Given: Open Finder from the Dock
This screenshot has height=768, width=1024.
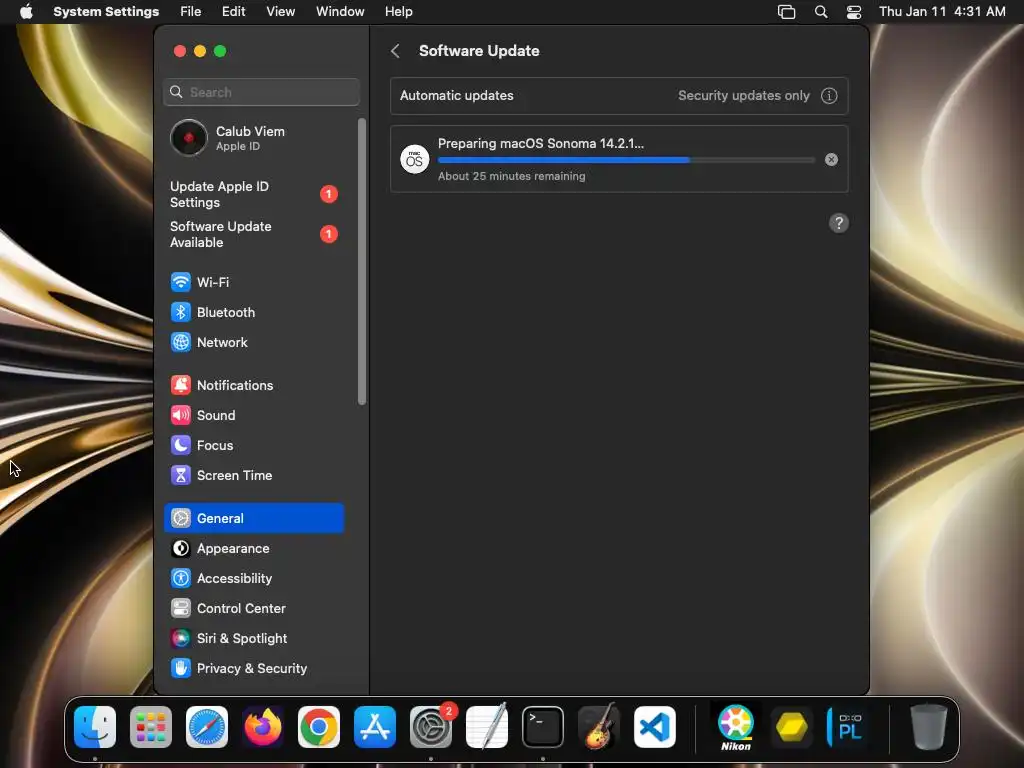Looking at the screenshot, I should (95, 727).
